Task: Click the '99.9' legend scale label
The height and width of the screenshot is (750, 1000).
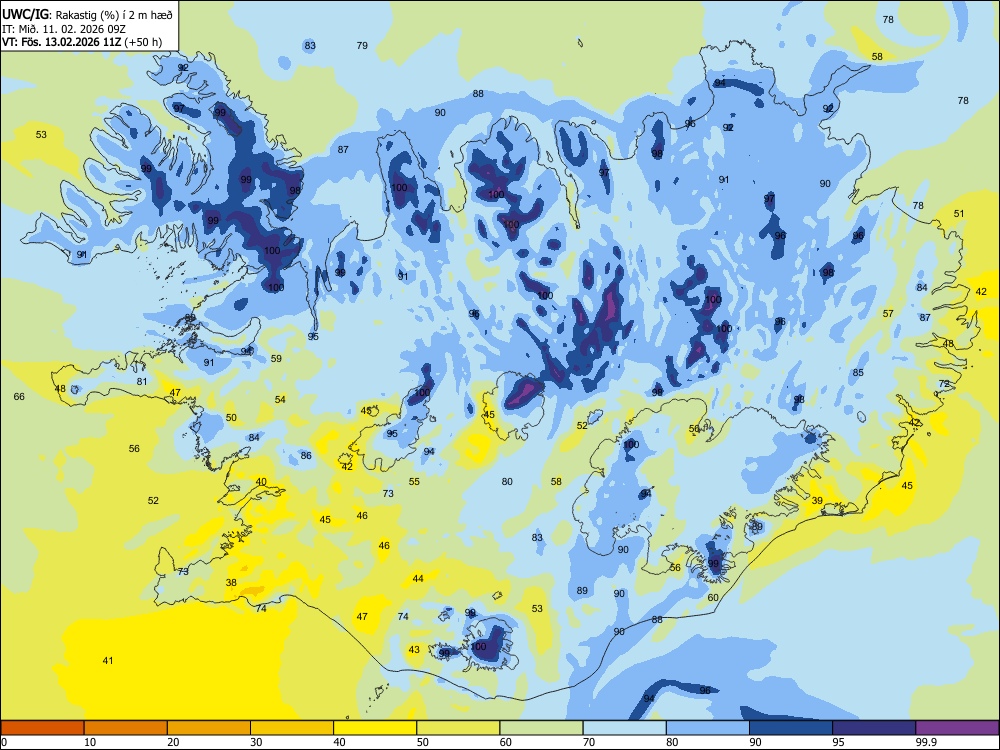Action: pyautogui.click(x=925, y=742)
